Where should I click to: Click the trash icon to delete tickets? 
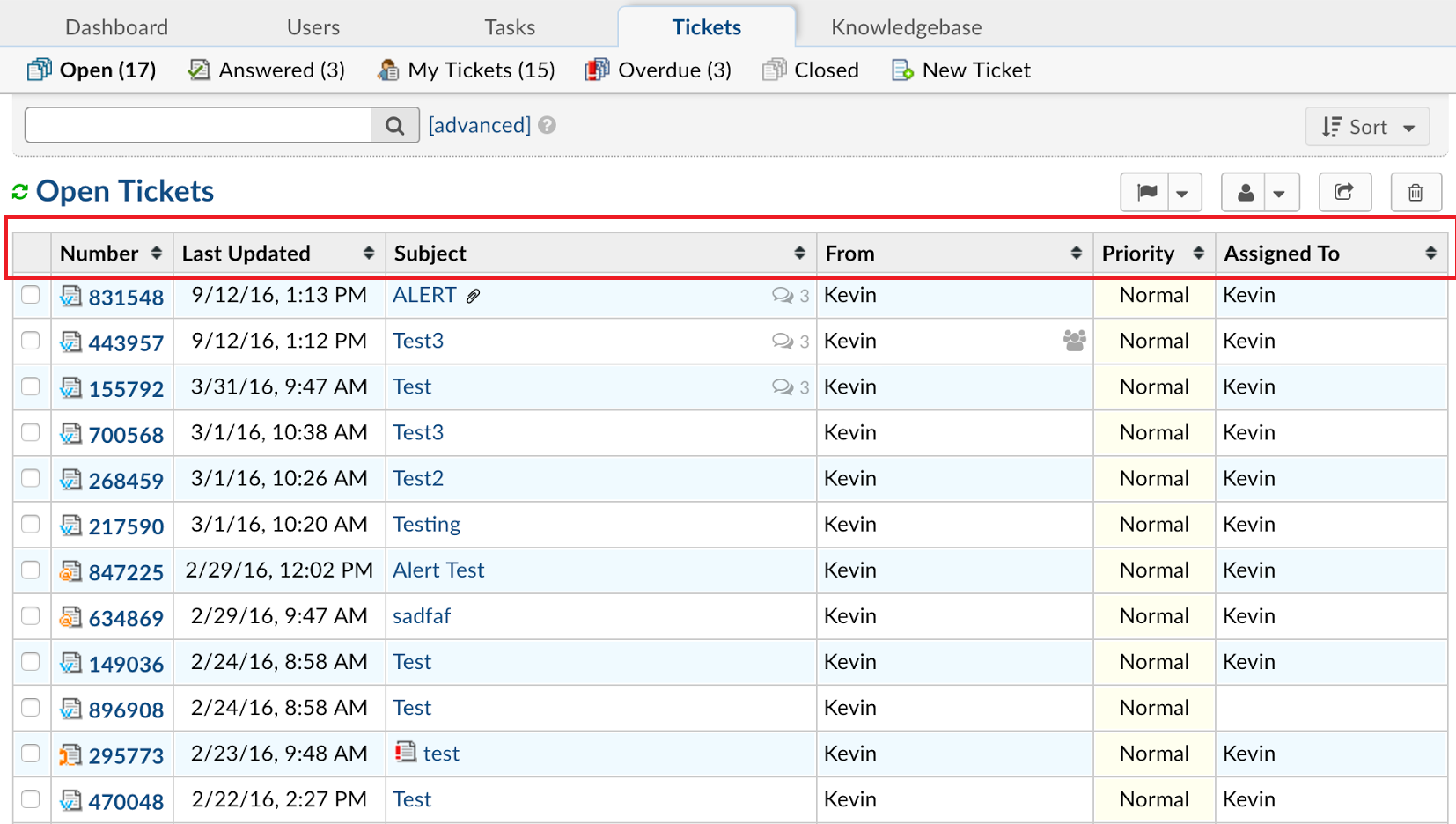[1416, 192]
